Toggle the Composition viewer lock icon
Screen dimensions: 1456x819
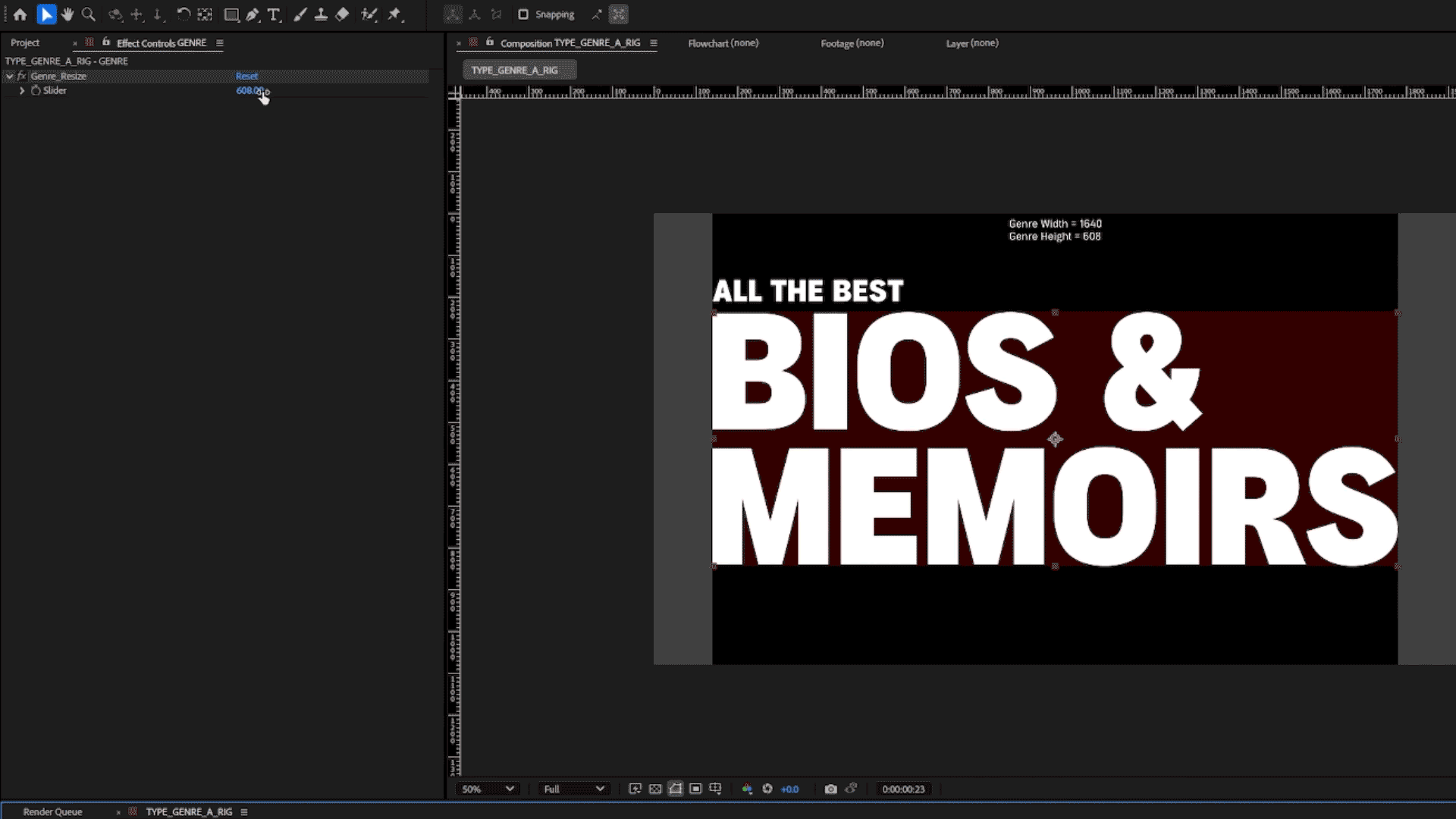click(x=490, y=42)
